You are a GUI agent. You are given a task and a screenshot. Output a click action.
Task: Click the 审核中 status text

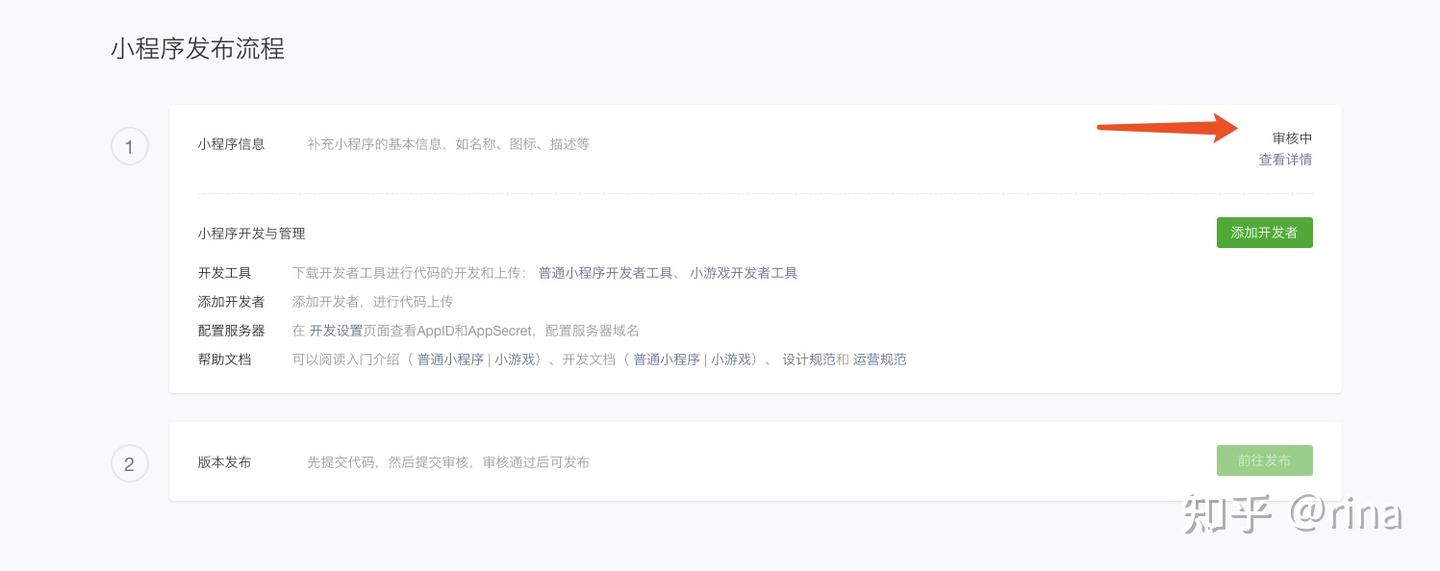1292,138
